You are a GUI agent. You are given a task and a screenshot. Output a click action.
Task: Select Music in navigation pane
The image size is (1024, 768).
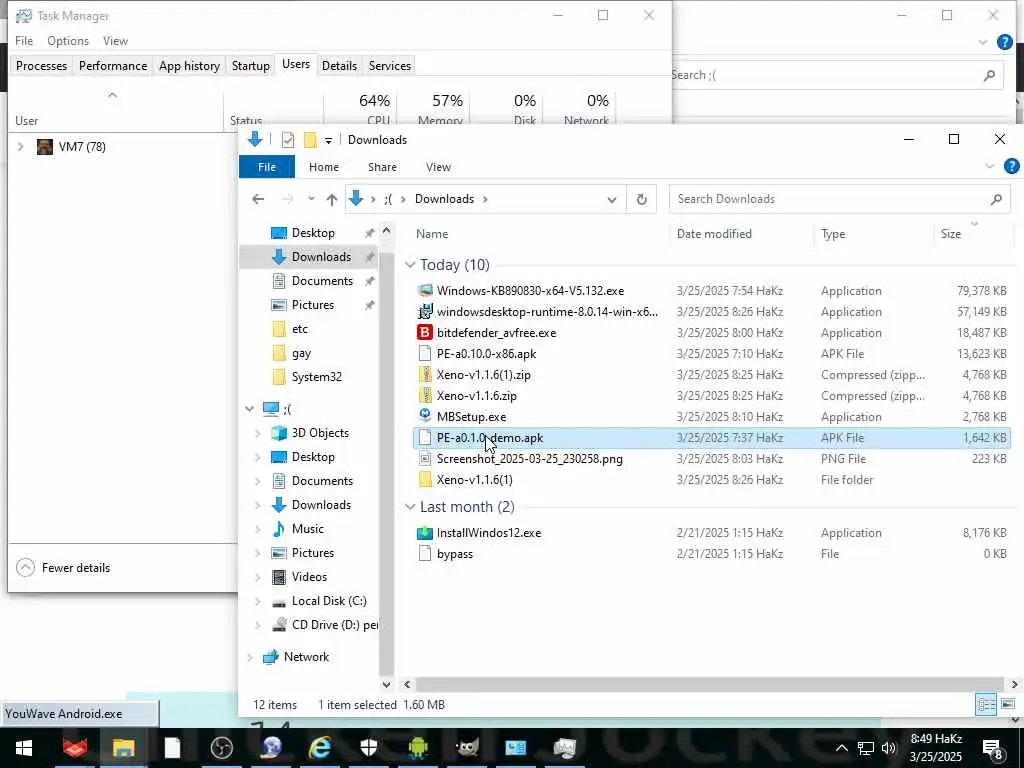point(308,529)
